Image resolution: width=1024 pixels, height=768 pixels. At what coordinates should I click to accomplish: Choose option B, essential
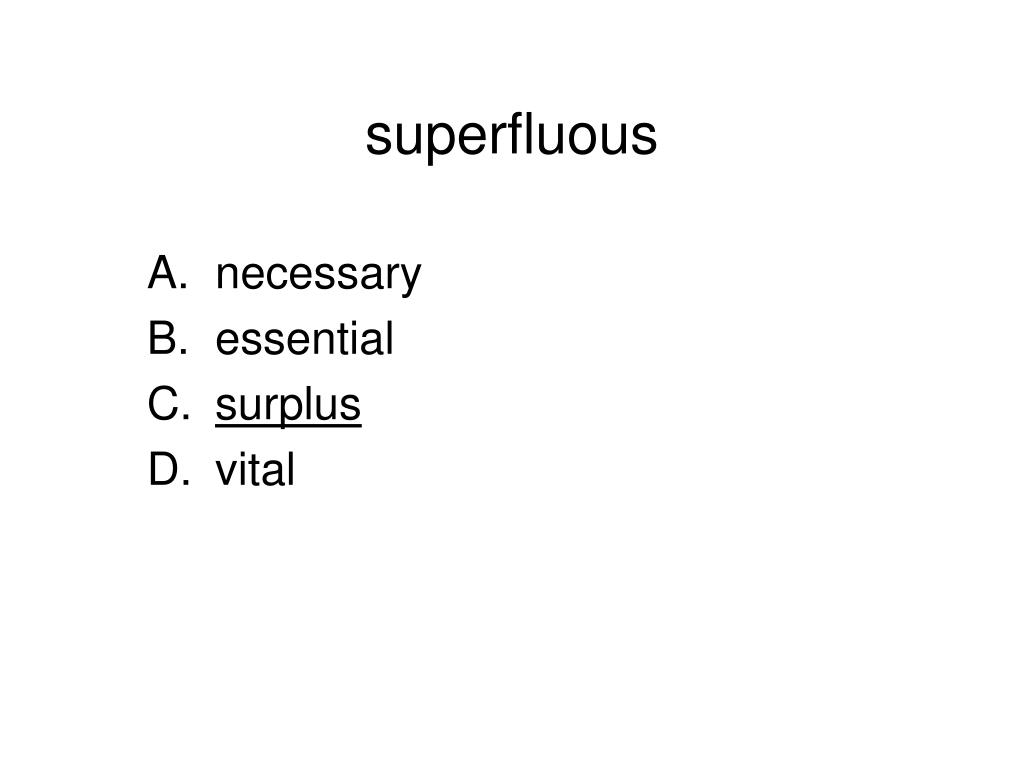click(x=271, y=338)
